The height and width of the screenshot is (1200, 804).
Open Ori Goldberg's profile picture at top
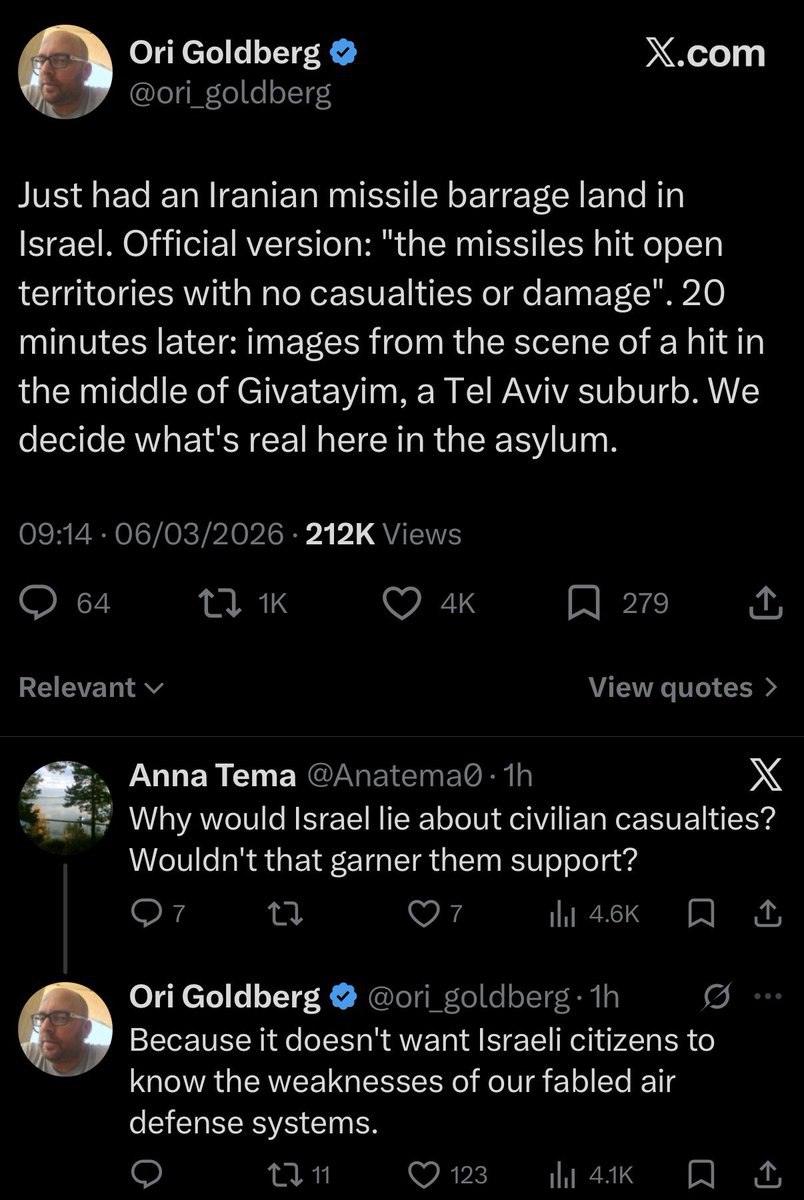[x=66, y=71]
